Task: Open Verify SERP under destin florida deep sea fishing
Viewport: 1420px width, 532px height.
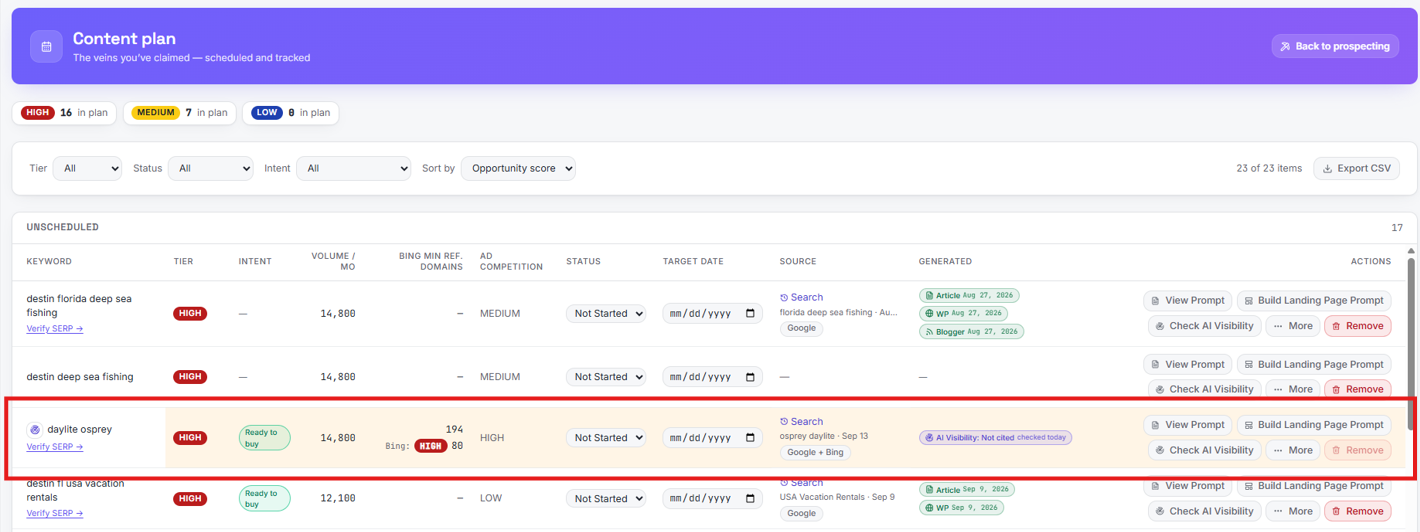Action: pos(55,328)
